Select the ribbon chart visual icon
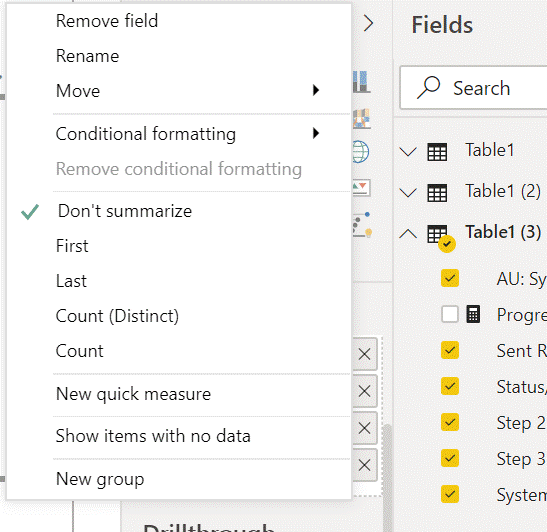This screenshot has width=547, height=532. coord(361,119)
